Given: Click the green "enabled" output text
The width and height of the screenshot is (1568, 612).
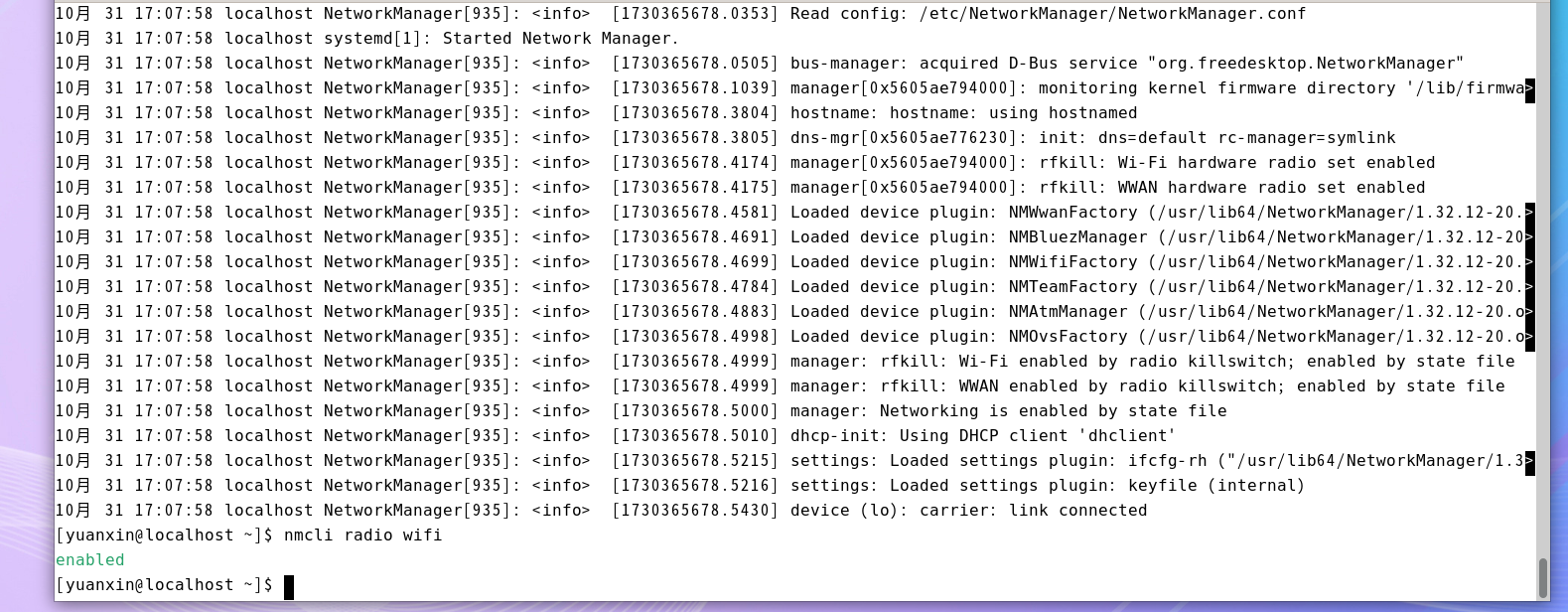Looking at the screenshot, I should (x=90, y=560).
